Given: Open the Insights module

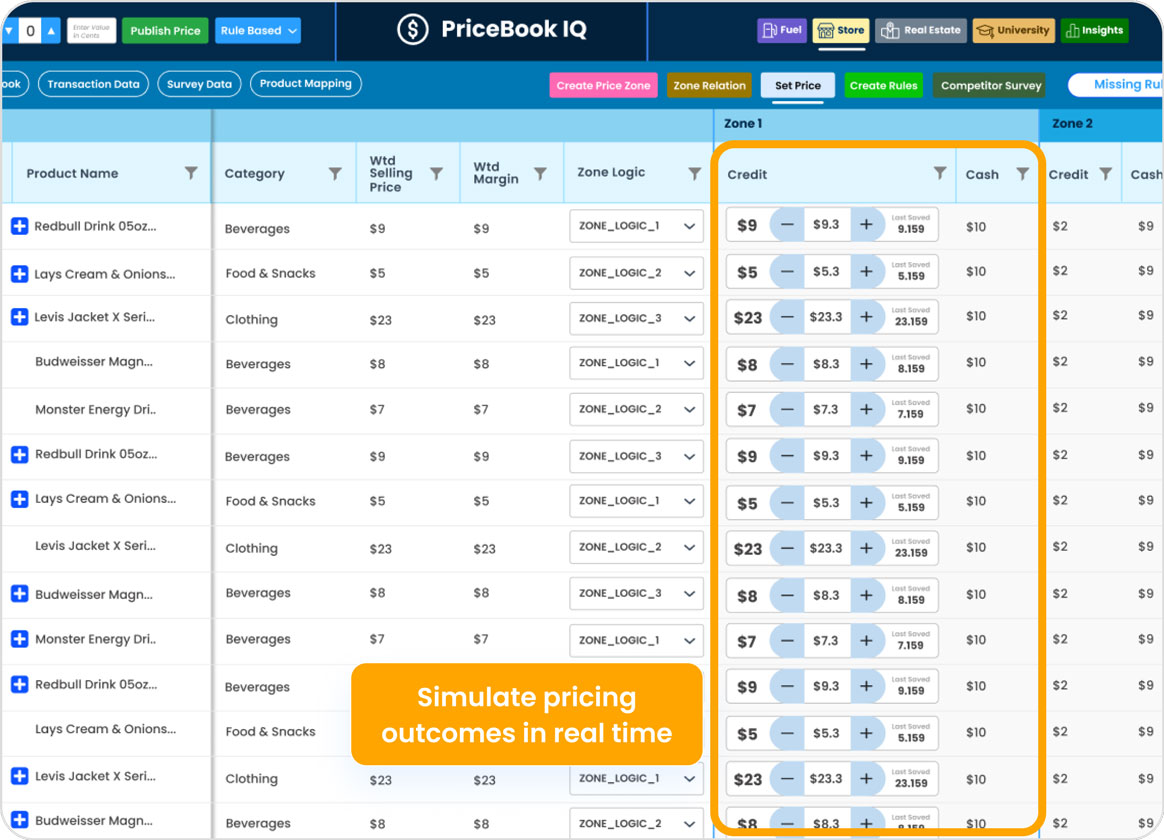Looking at the screenshot, I should (x=1094, y=30).
